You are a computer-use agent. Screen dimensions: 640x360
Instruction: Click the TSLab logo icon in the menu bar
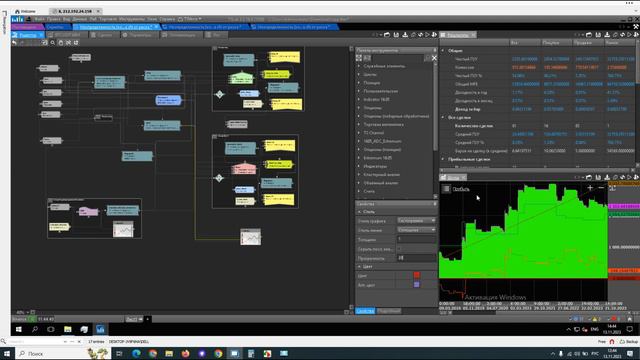(17, 19)
